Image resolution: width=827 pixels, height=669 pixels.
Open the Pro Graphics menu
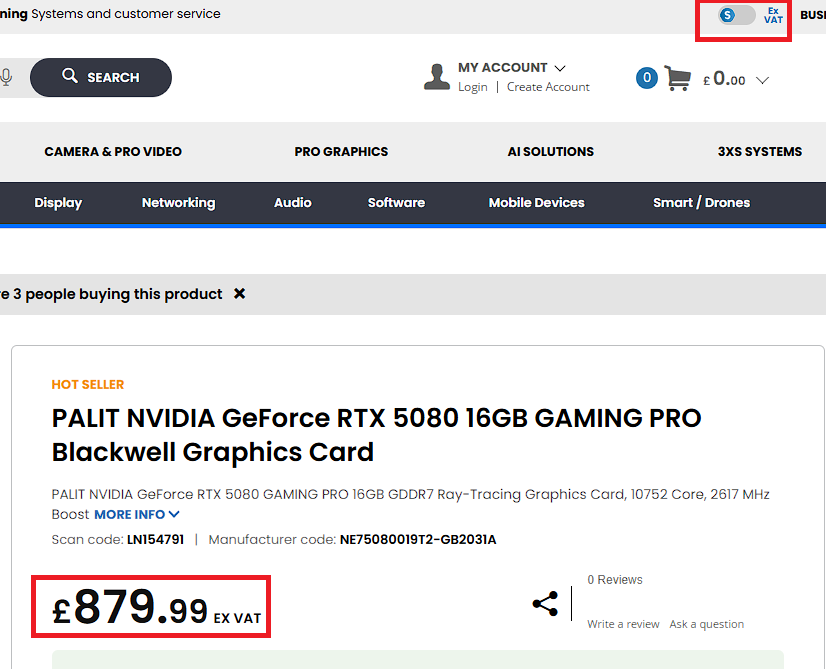pos(341,152)
